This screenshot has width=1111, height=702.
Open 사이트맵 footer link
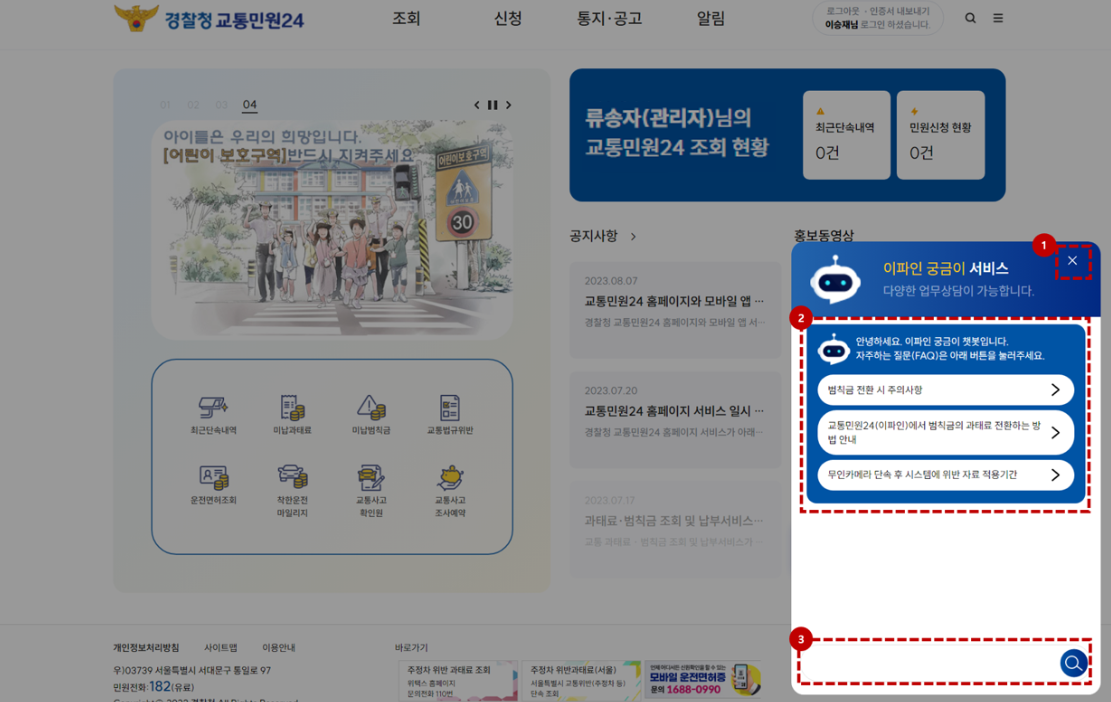[220, 647]
